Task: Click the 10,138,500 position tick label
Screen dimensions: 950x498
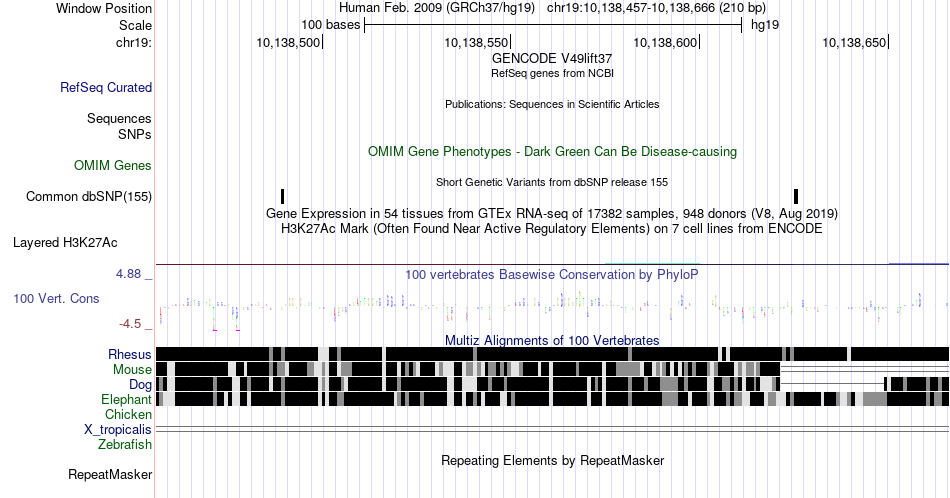Action: 288,42
